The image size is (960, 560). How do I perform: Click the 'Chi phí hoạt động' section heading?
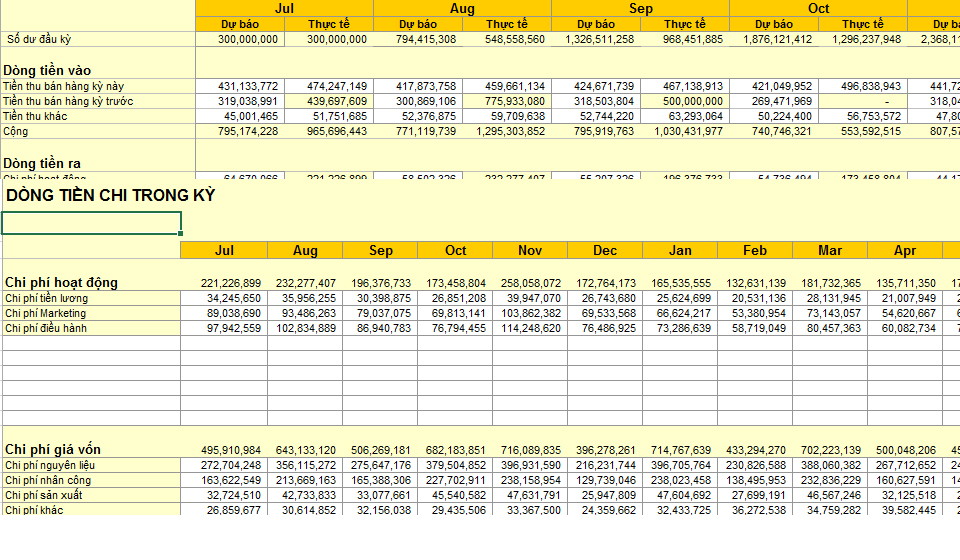(61, 283)
